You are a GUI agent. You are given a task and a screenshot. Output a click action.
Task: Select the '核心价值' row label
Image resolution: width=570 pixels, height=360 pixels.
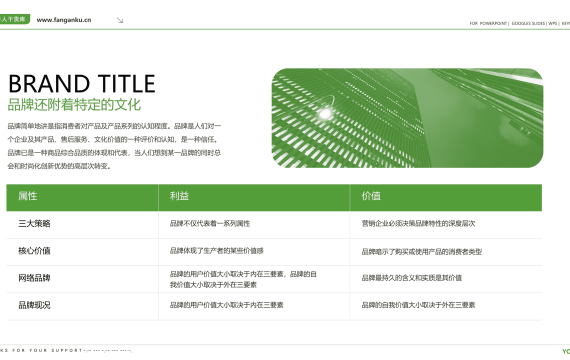pyautogui.click(x=34, y=251)
